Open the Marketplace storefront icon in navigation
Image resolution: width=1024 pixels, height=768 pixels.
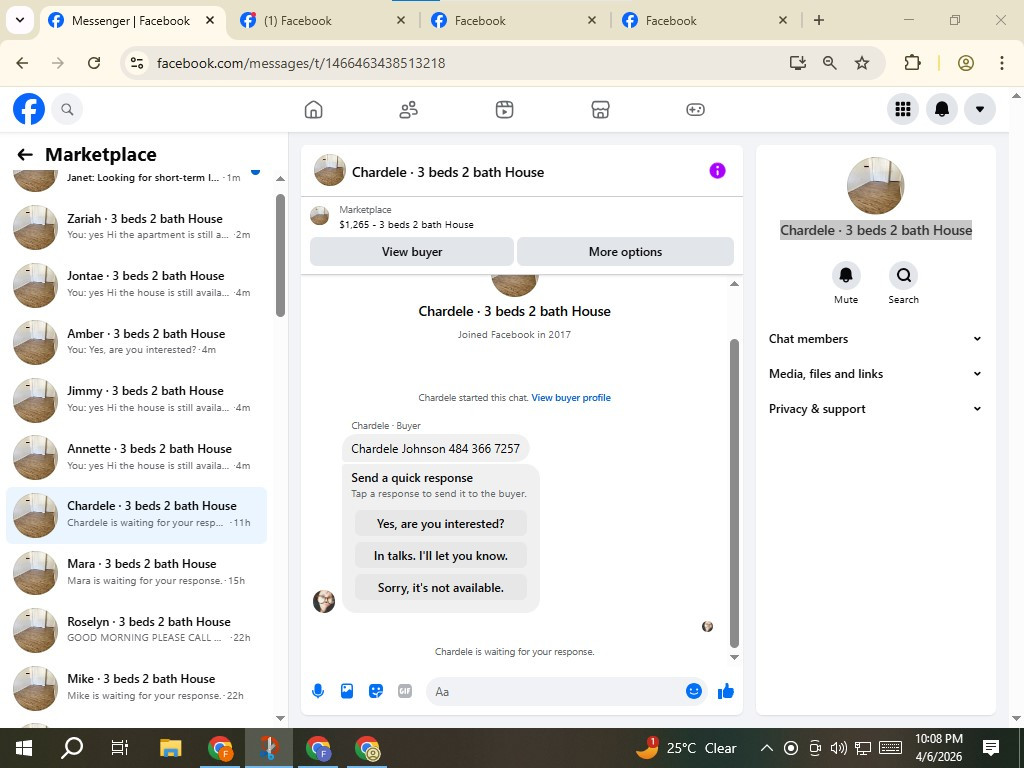click(x=600, y=109)
